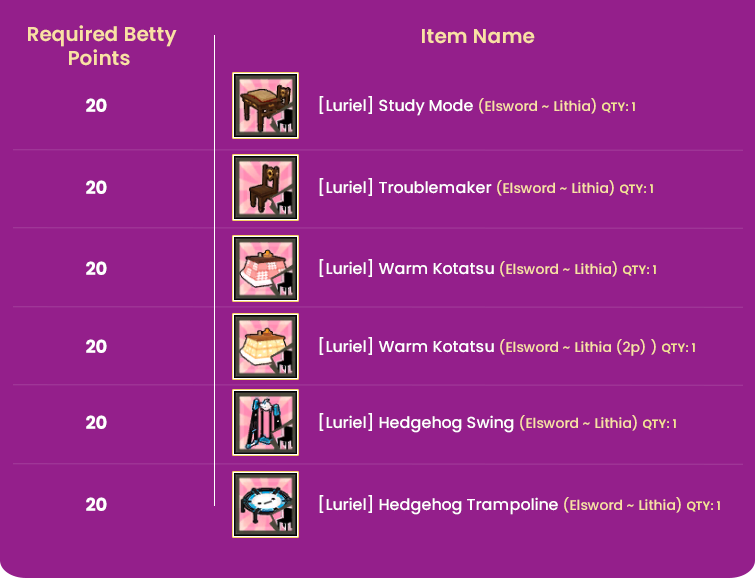Image resolution: width=755 pixels, height=578 pixels.
Task: Click the 20 points value for Troublemaker
Action: pos(96,187)
